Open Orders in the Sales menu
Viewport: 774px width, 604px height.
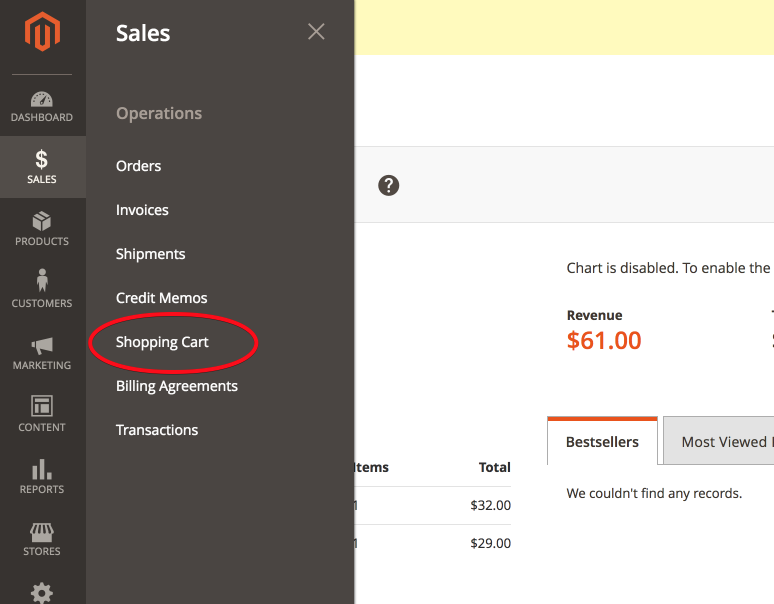click(x=138, y=166)
